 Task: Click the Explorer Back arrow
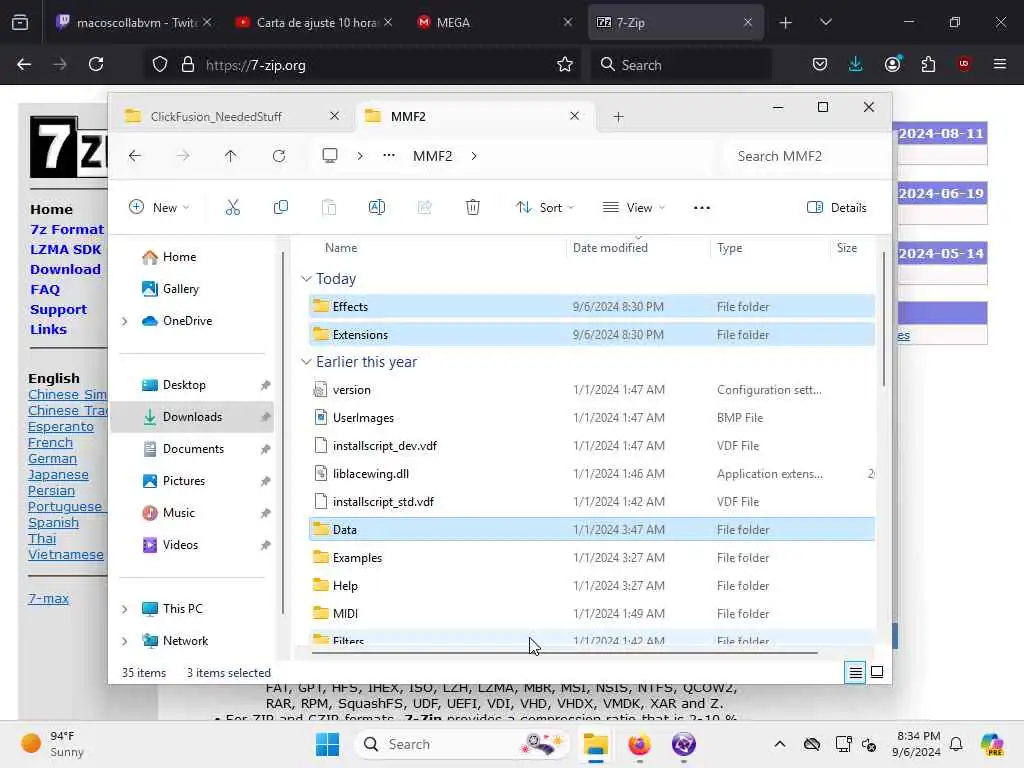[135, 156]
